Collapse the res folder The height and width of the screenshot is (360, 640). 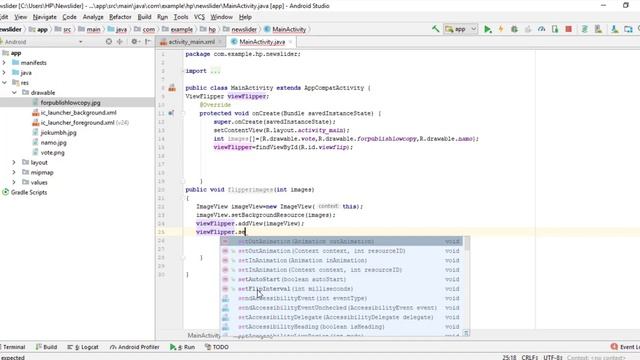pyautogui.click(x=4, y=82)
